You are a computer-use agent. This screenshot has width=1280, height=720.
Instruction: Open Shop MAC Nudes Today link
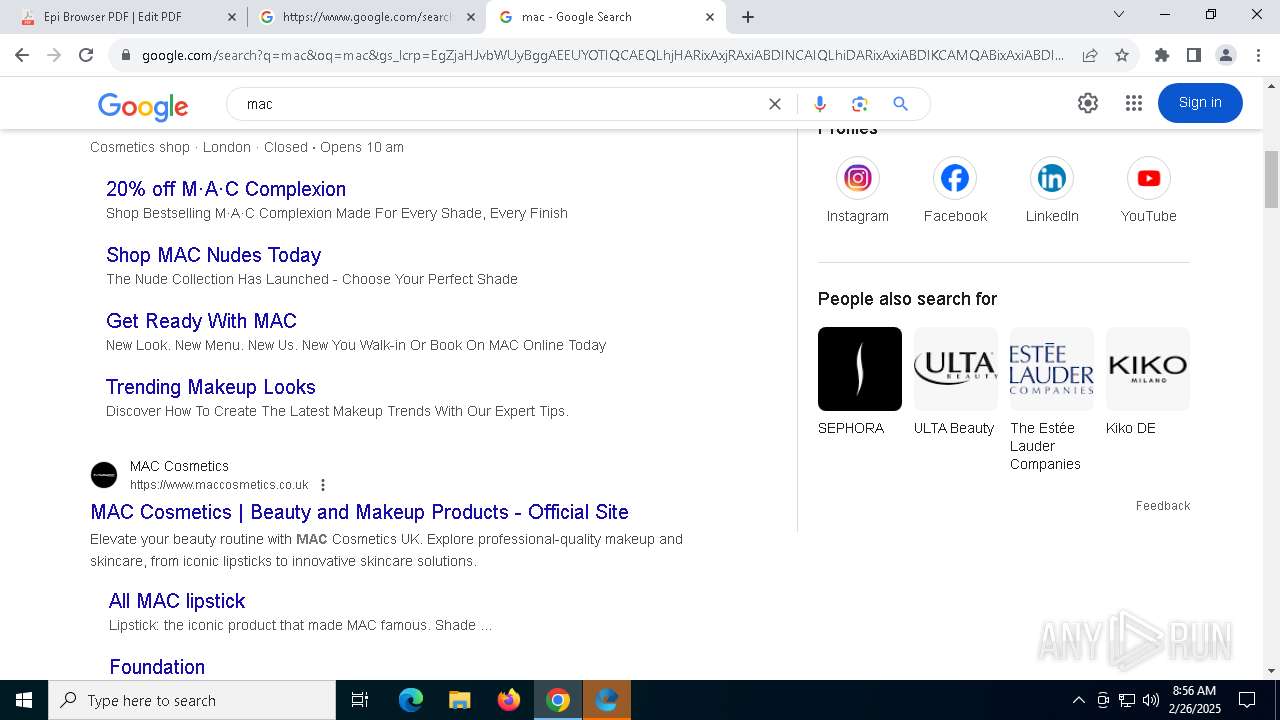(214, 255)
